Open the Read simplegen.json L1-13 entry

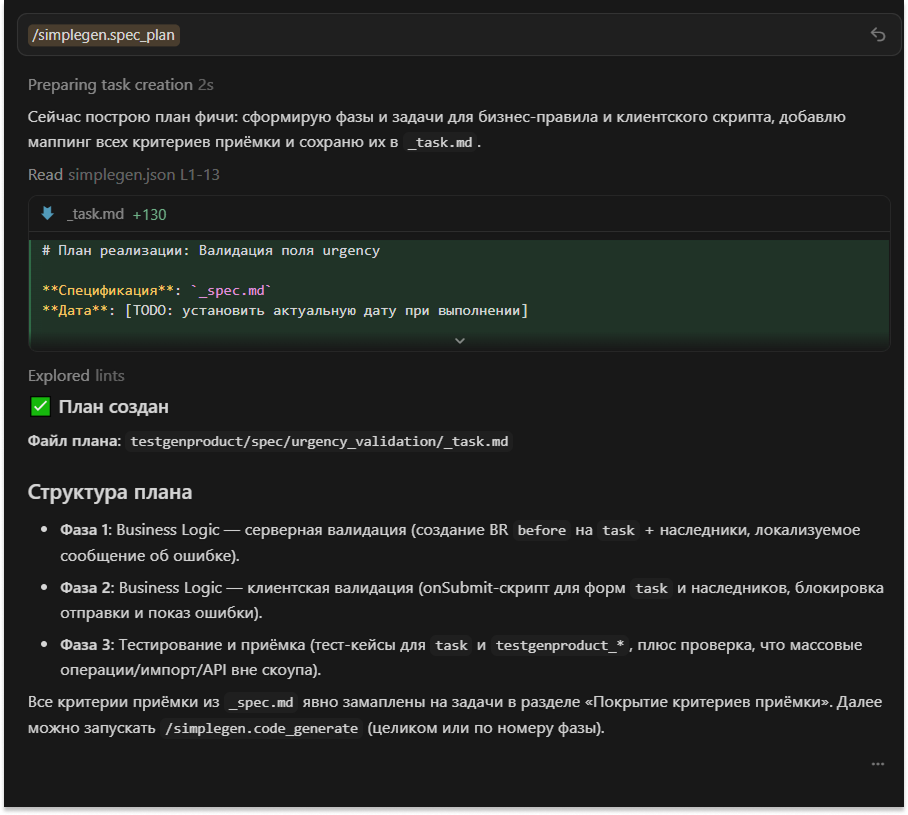pos(123,175)
